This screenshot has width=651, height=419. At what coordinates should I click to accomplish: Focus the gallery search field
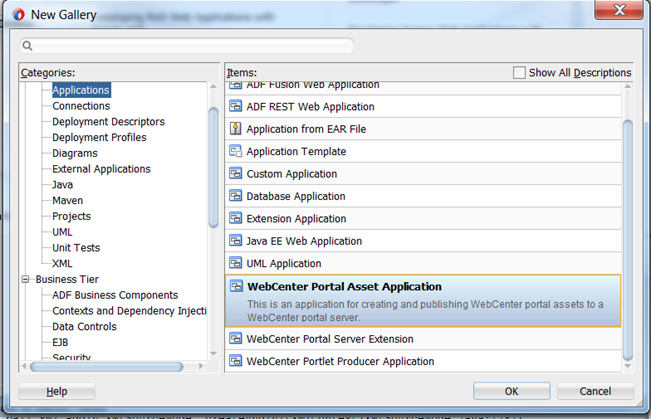(x=190, y=46)
